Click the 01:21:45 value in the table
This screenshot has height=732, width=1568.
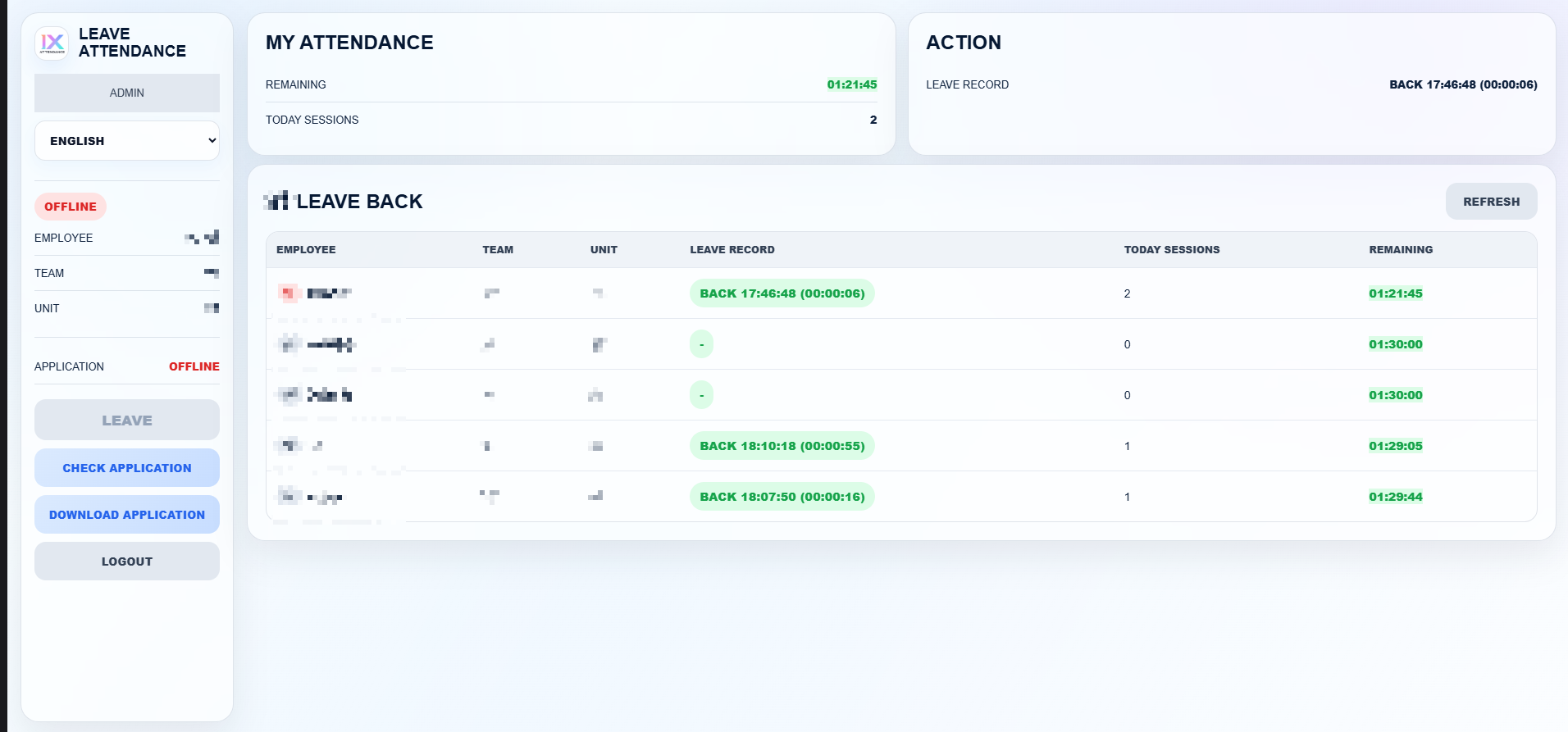click(x=1396, y=293)
